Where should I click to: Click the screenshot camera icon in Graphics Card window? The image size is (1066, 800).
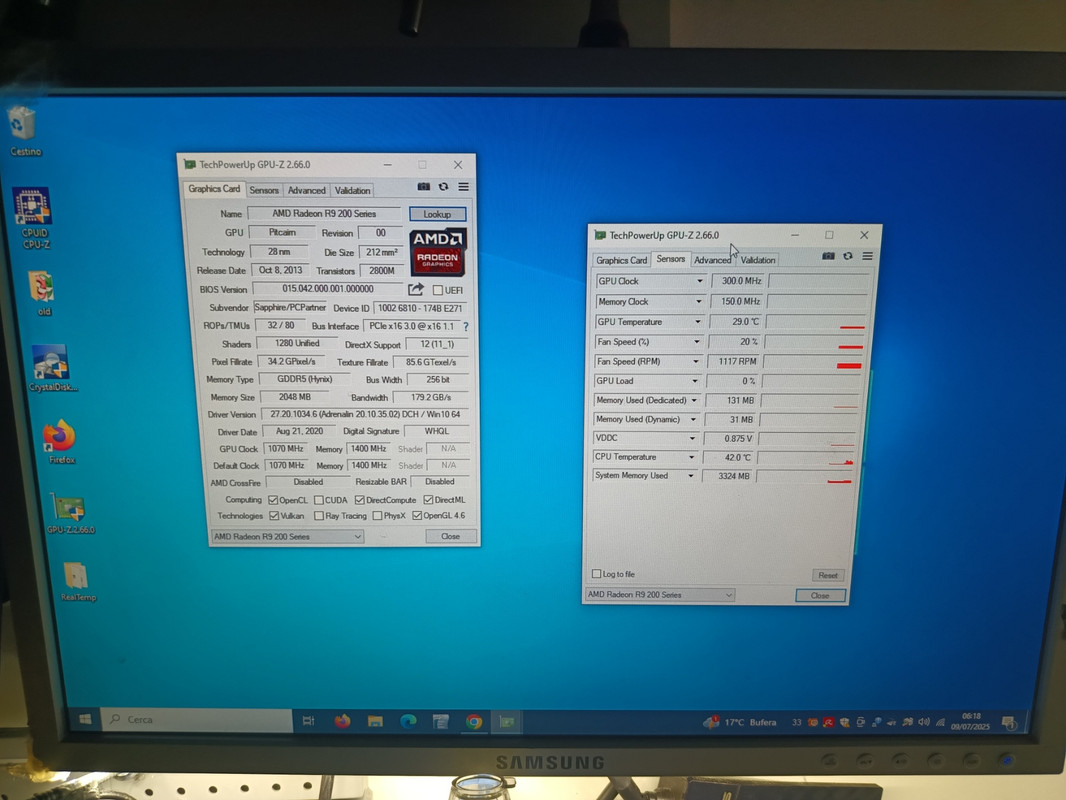pyautogui.click(x=424, y=186)
